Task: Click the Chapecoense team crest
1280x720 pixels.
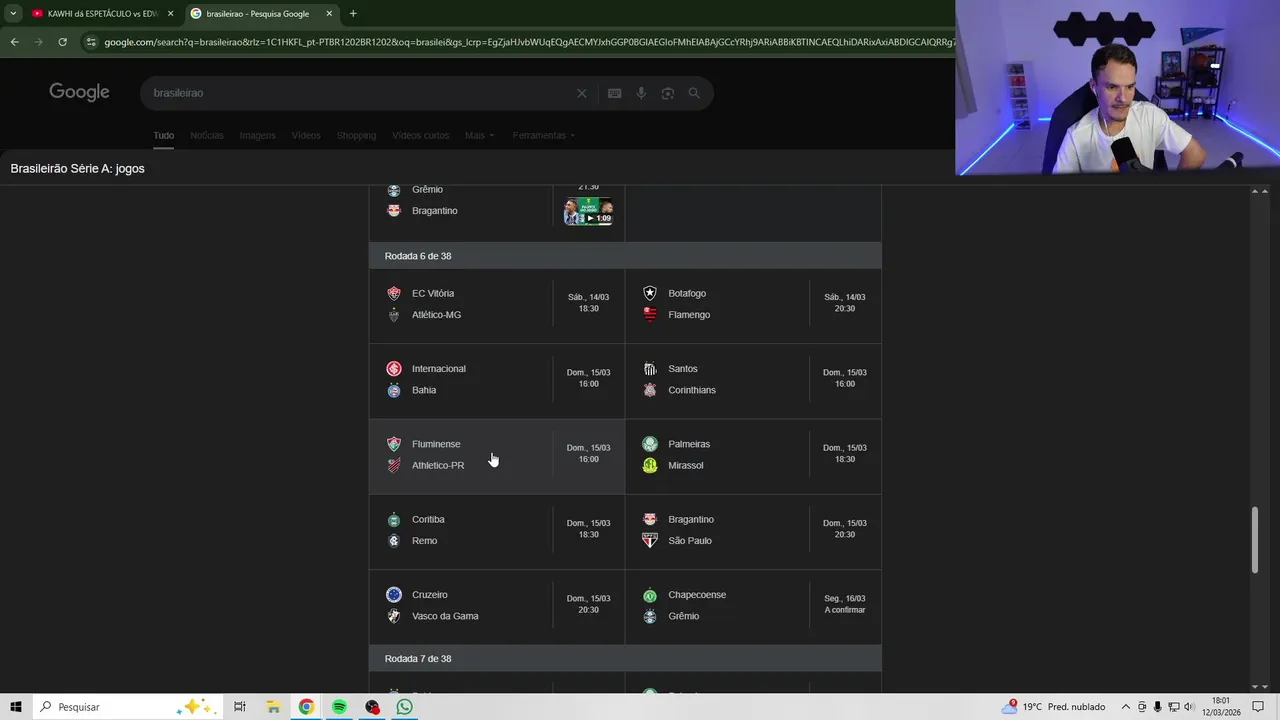Action: click(650, 595)
